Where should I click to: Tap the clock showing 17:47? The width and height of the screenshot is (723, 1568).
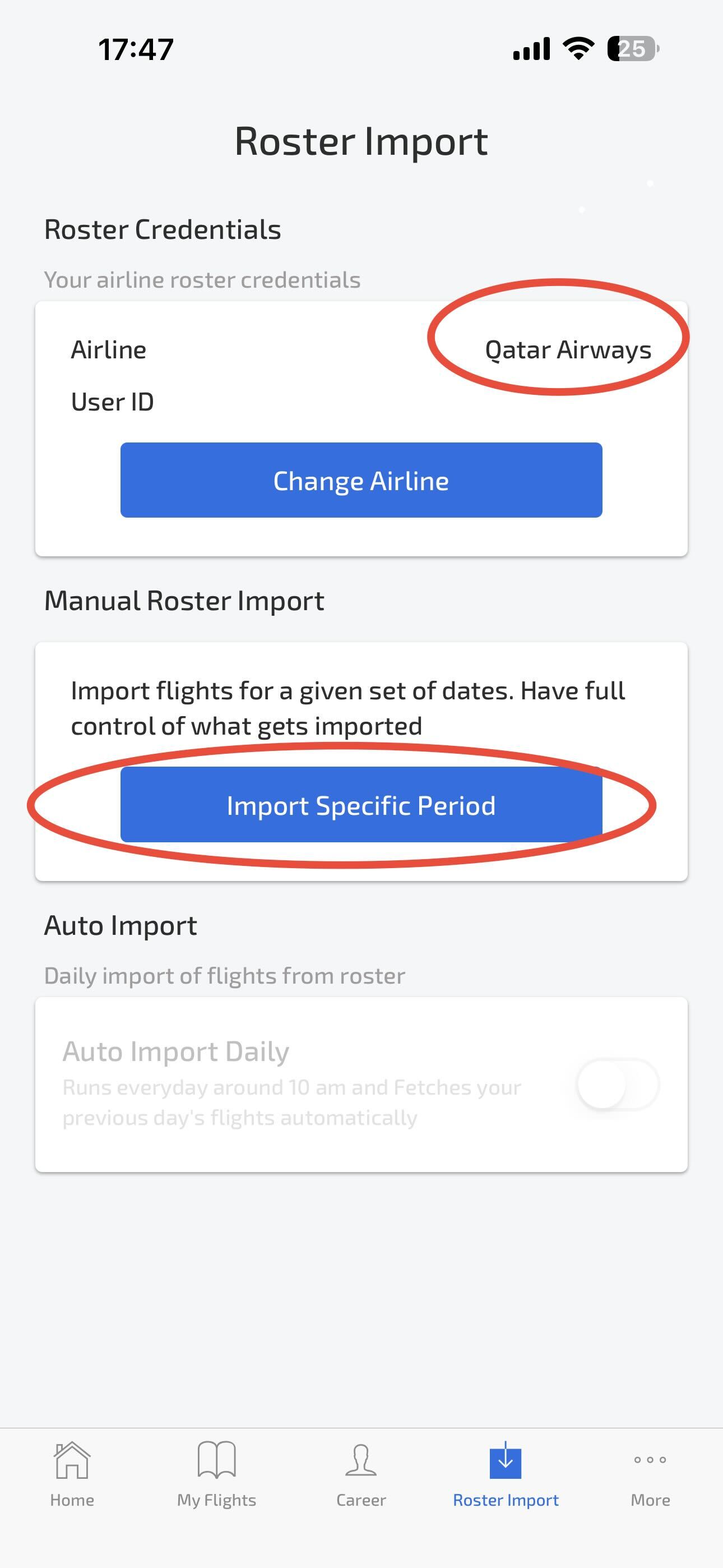point(136,49)
